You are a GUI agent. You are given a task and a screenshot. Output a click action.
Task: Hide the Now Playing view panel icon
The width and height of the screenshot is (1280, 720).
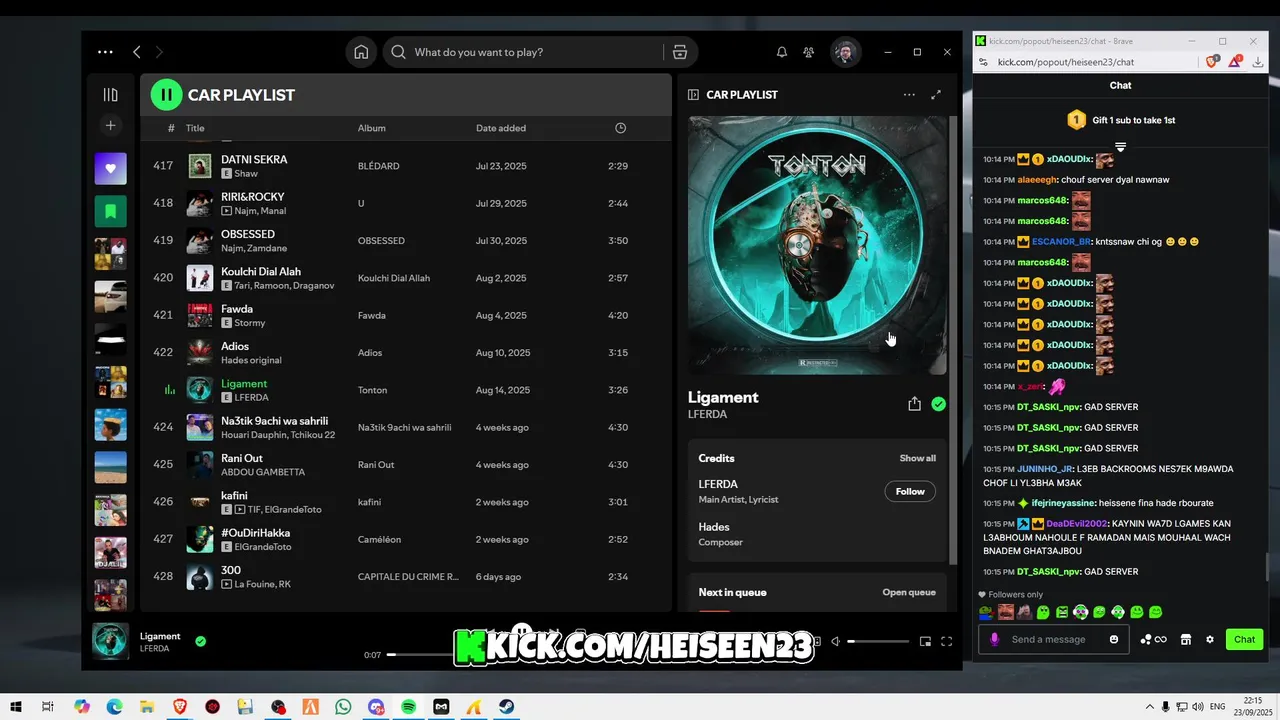point(693,95)
